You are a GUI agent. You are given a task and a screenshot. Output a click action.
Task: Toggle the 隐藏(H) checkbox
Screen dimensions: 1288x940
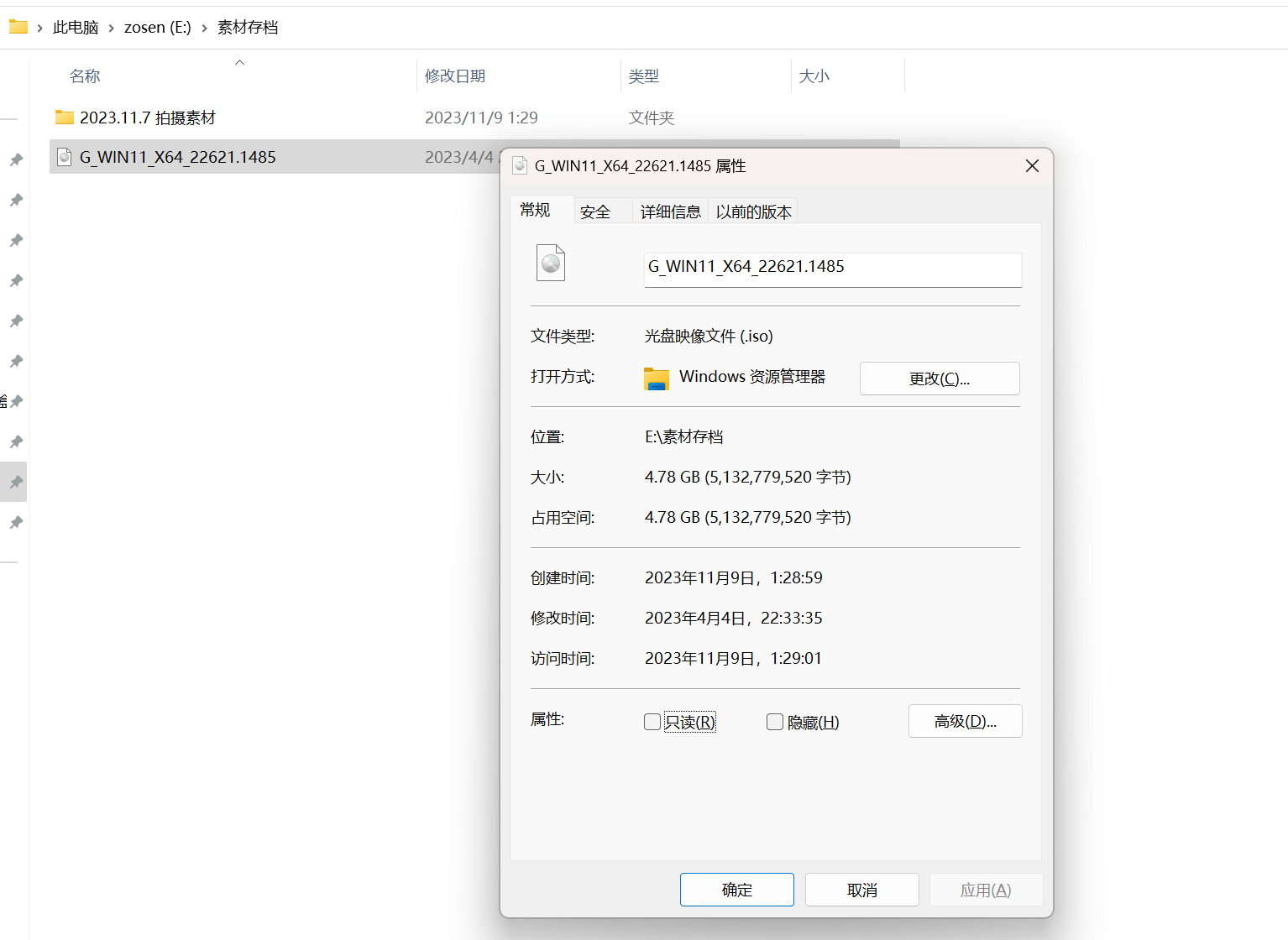(x=775, y=722)
